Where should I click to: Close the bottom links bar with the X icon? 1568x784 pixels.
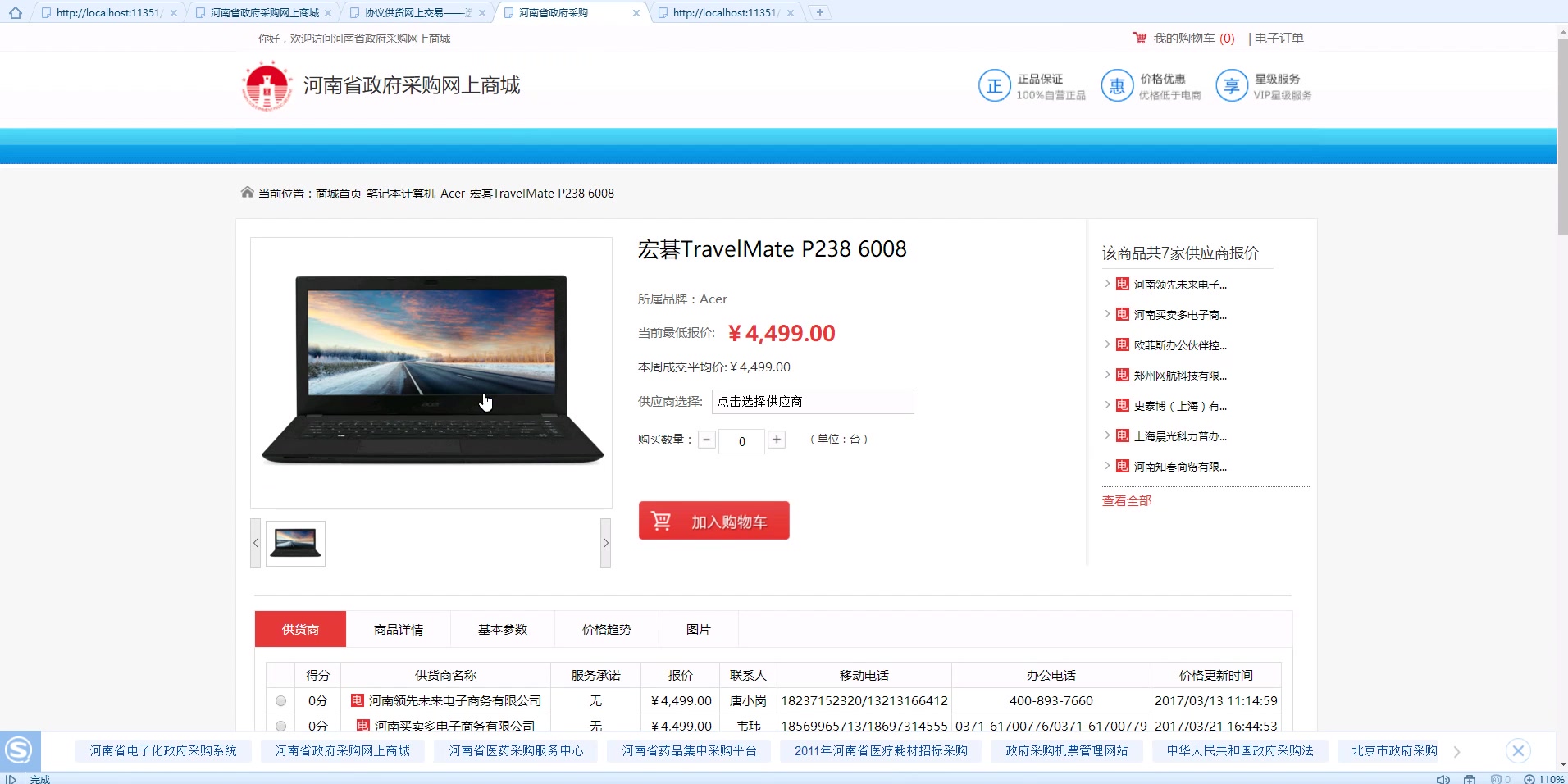pos(1518,750)
